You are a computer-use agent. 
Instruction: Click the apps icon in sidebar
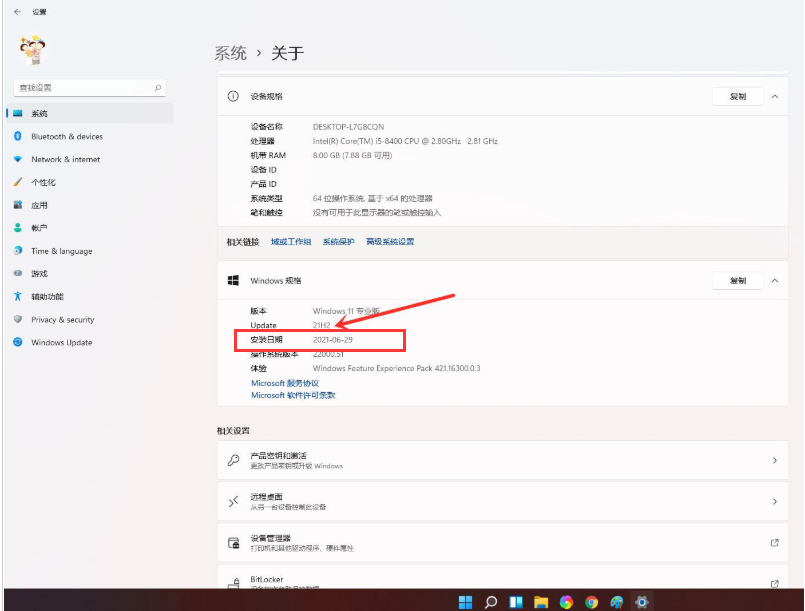click(18, 205)
